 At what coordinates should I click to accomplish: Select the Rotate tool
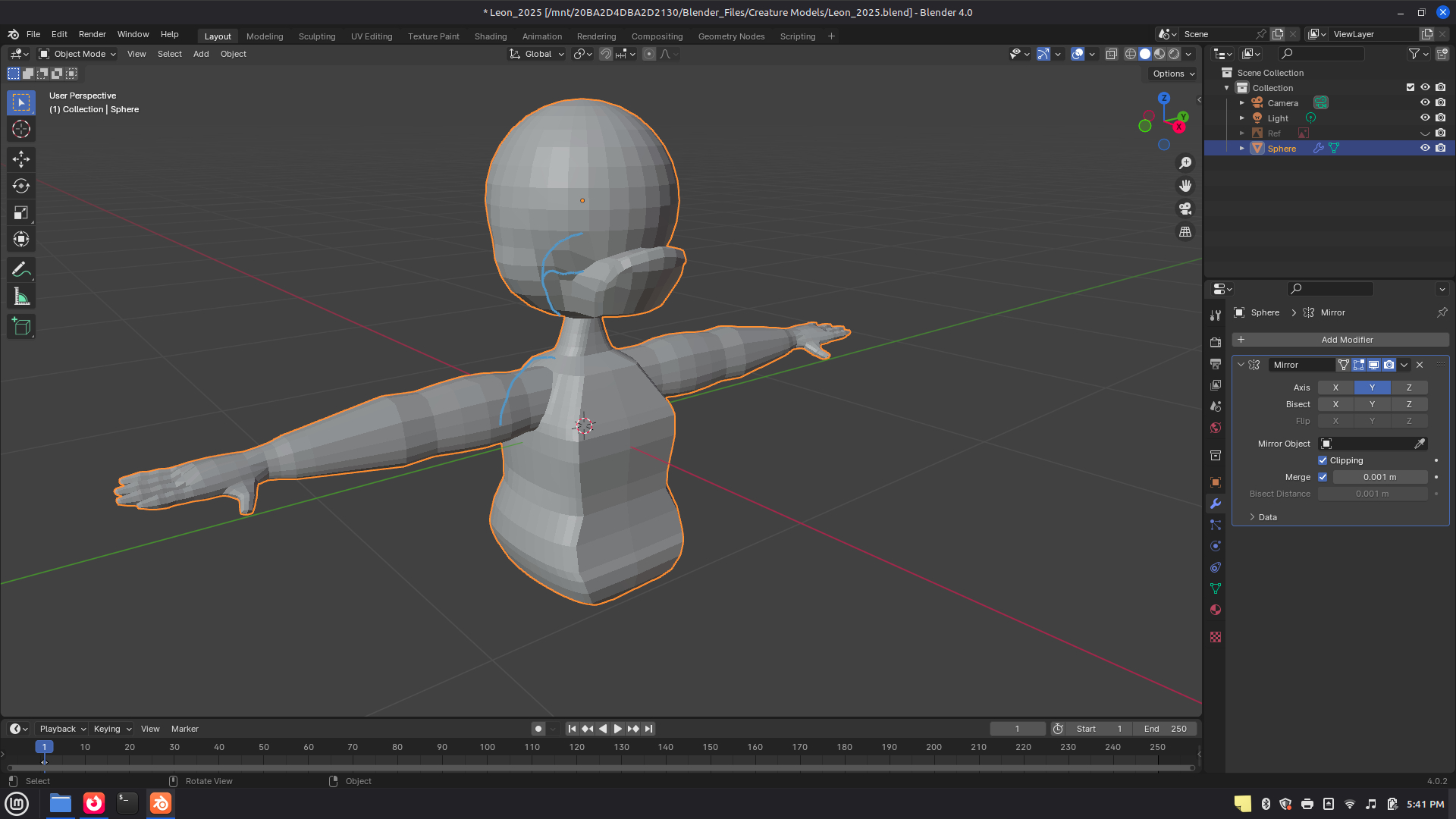click(21, 186)
